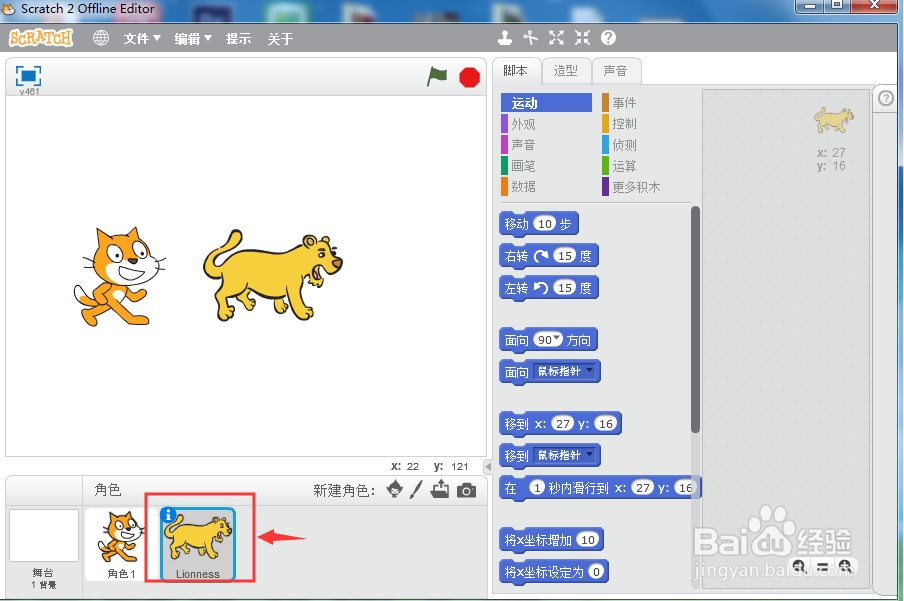The width and height of the screenshot is (904, 601).
Task: Select the 画笔 block category
Action: (x=546, y=166)
